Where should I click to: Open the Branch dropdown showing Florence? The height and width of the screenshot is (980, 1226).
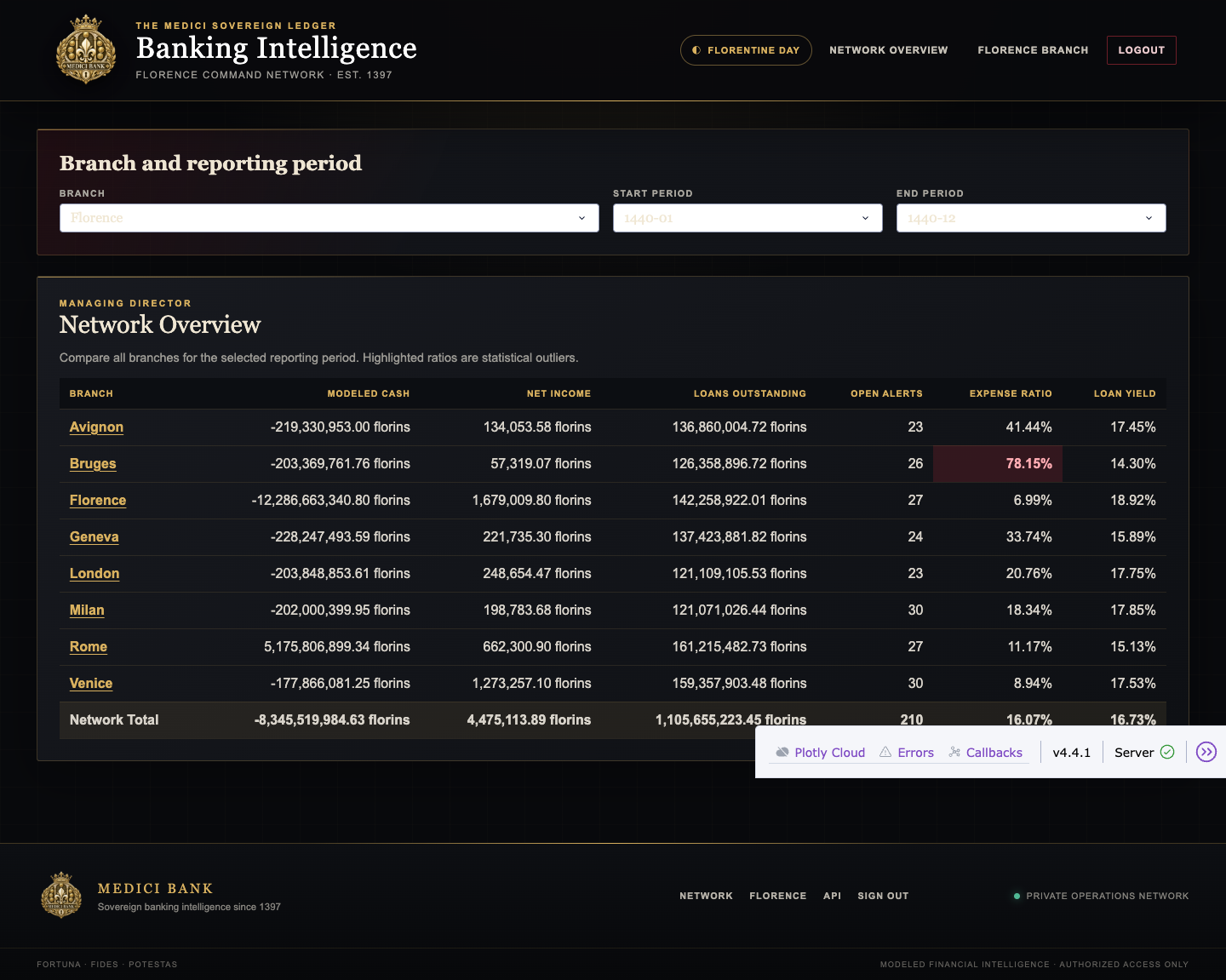point(329,218)
